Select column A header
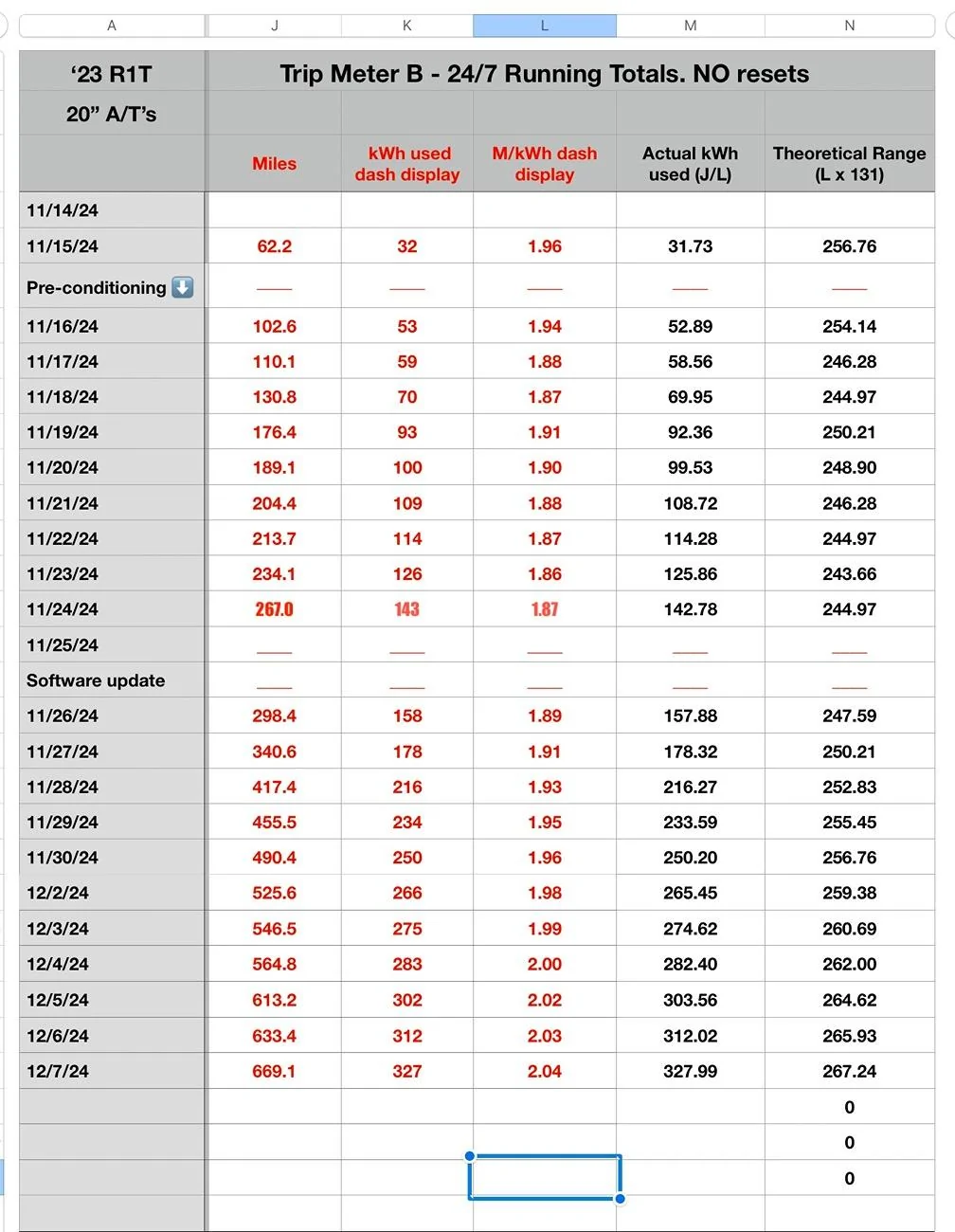 pyautogui.click(x=112, y=26)
